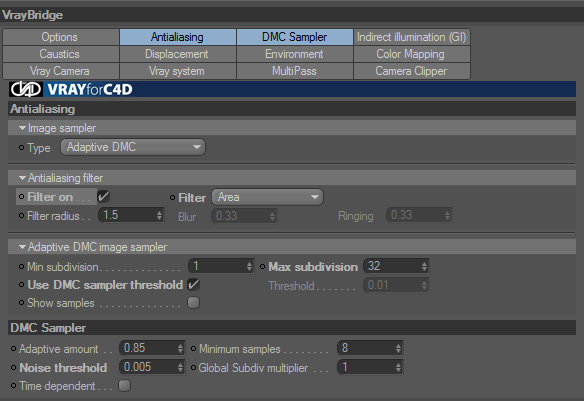The width and height of the screenshot is (584, 401).
Task: Select the MultiPass tab
Action: click(295, 71)
